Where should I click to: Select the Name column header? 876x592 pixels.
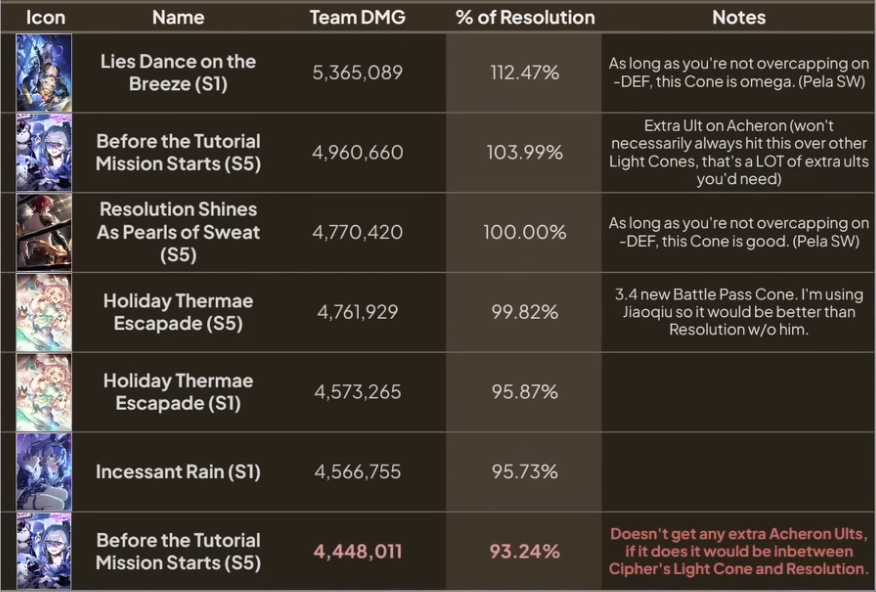[178, 17]
